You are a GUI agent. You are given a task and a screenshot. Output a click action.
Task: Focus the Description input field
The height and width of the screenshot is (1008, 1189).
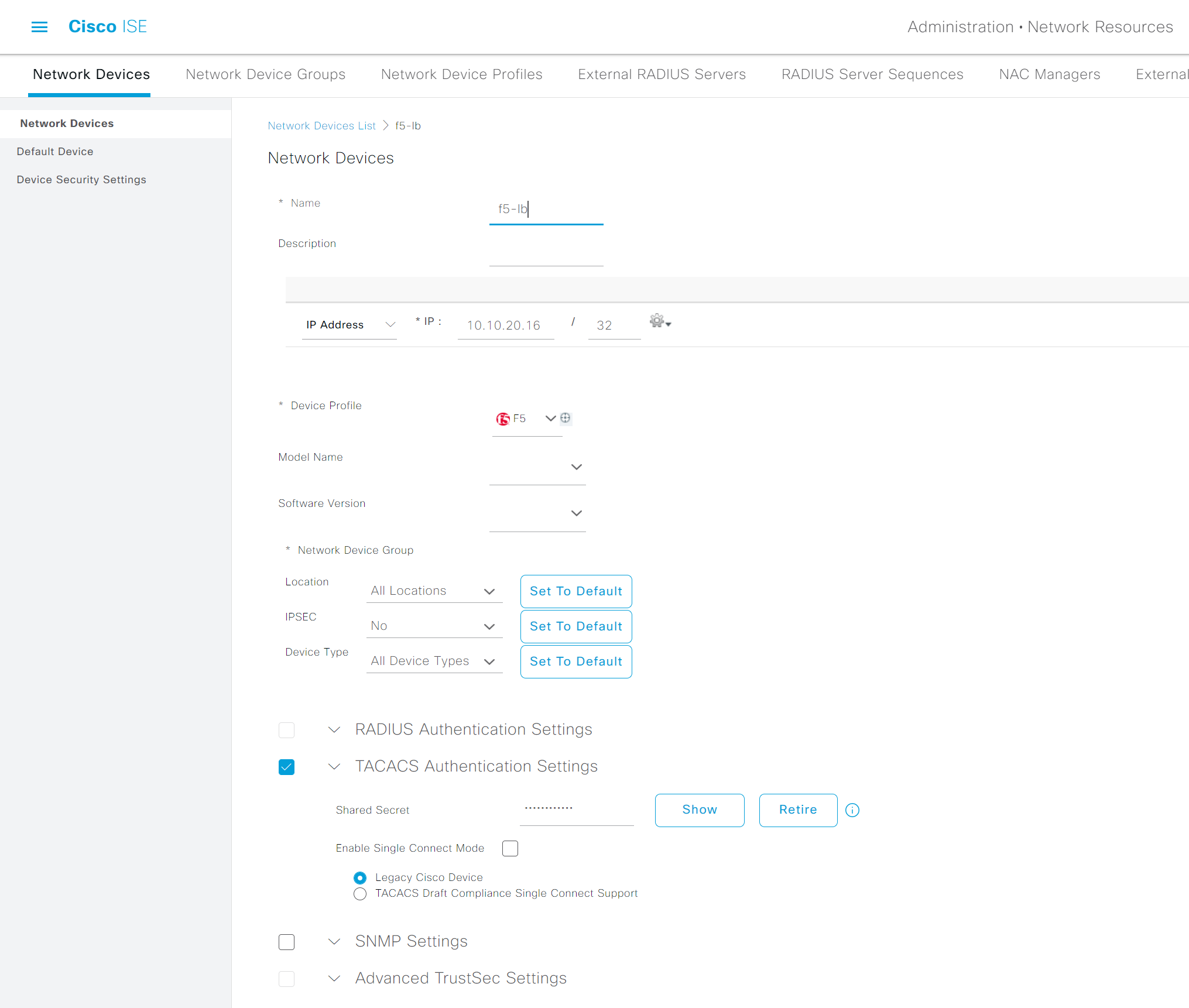[546, 252]
